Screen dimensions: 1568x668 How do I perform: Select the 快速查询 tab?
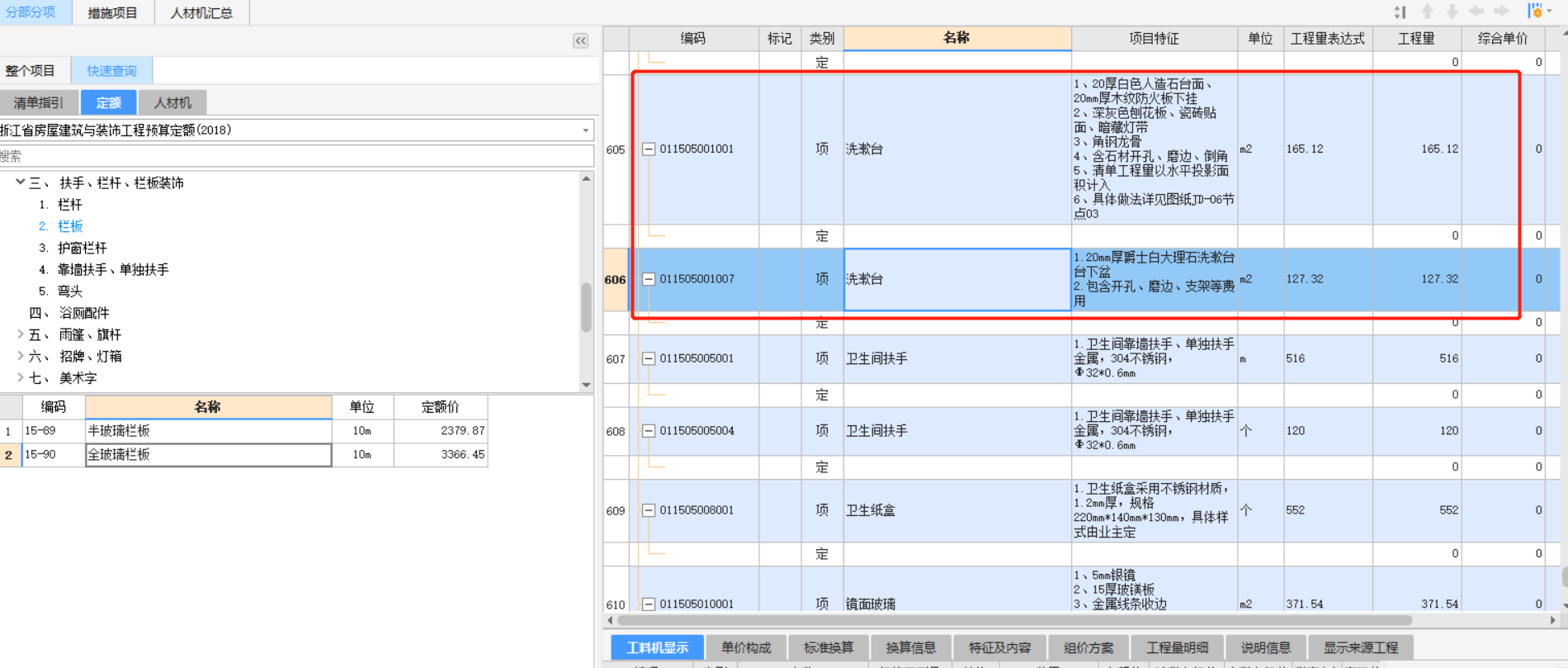point(112,71)
